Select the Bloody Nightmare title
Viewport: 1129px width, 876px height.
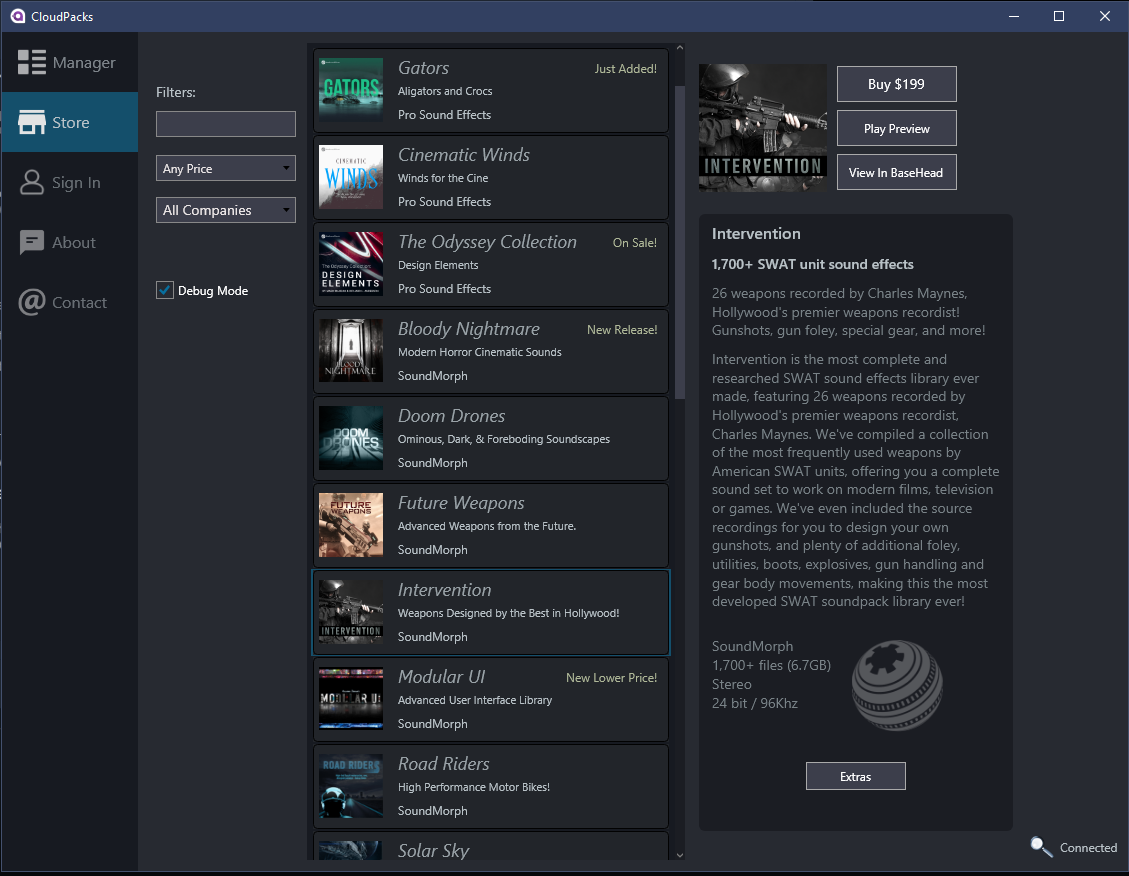469,329
